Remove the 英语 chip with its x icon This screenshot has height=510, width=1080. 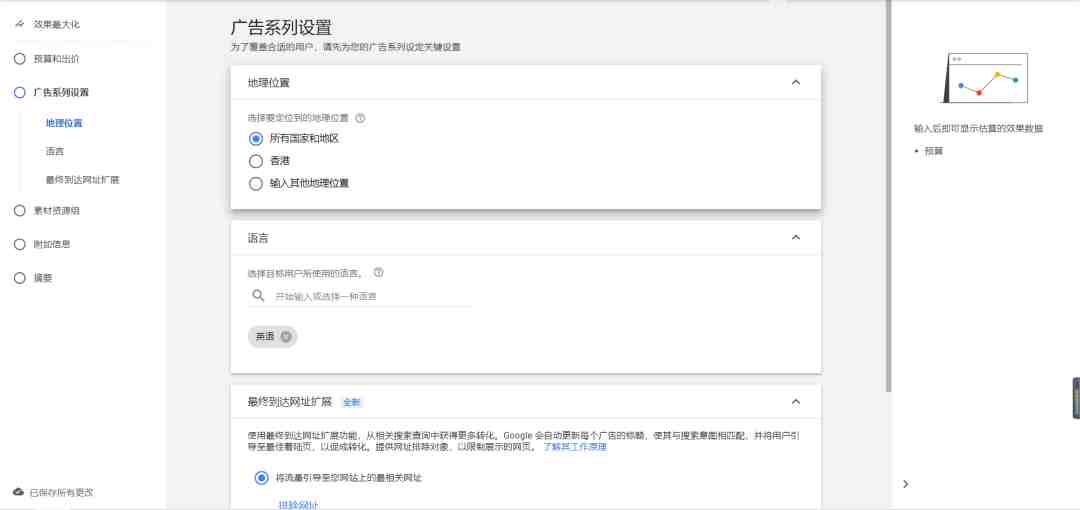(286, 336)
